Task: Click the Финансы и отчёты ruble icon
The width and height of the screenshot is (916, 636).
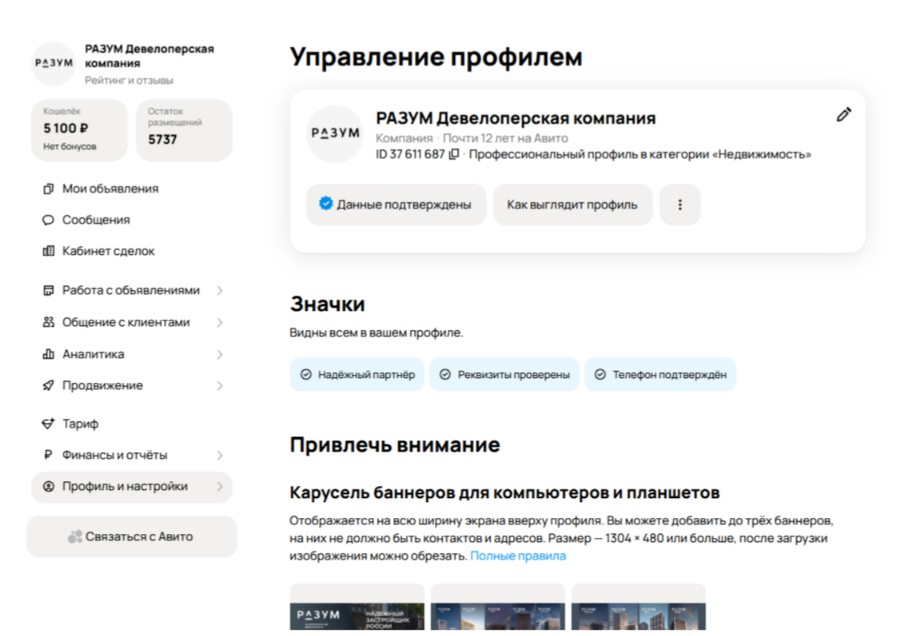Action: [x=48, y=455]
